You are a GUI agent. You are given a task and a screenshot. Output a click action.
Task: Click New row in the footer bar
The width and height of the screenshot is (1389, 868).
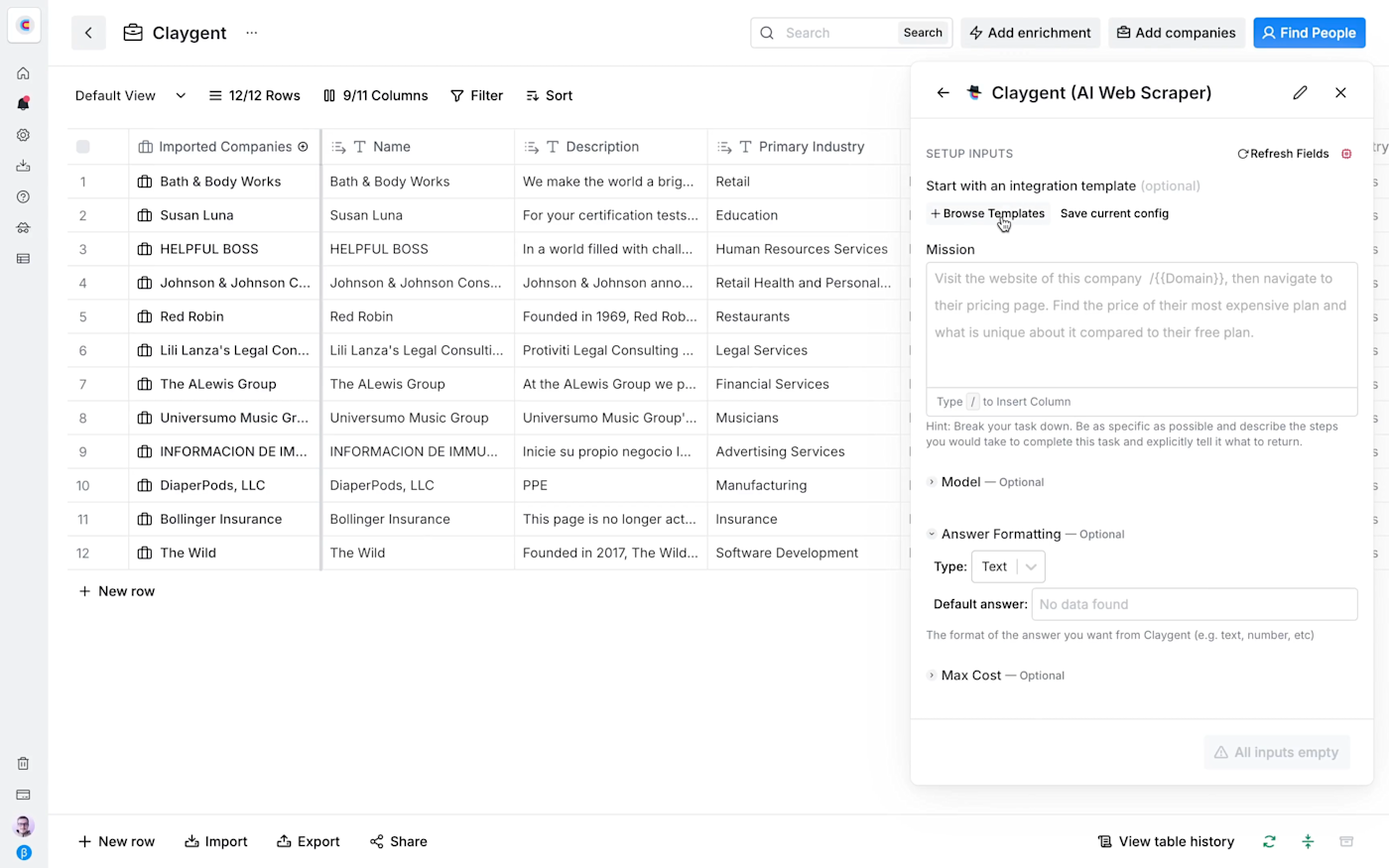[117, 841]
